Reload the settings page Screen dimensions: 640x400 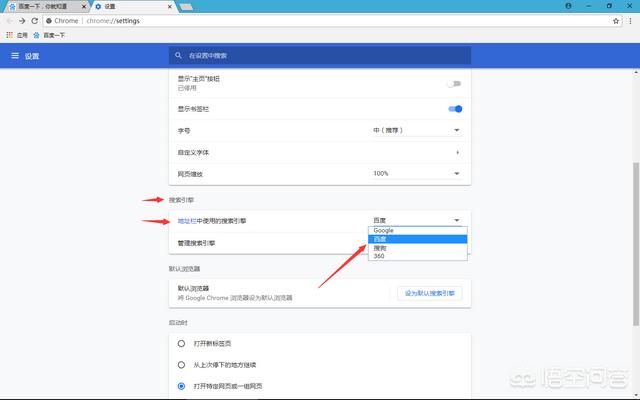point(35,21)
